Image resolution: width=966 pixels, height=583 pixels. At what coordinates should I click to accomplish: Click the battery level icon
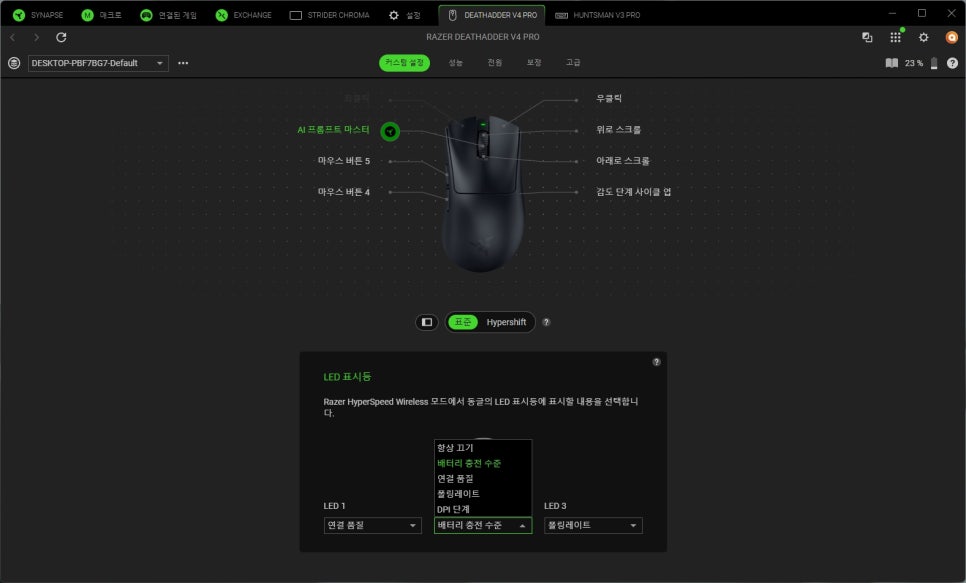pyautogui.click(x=934, y=63)
